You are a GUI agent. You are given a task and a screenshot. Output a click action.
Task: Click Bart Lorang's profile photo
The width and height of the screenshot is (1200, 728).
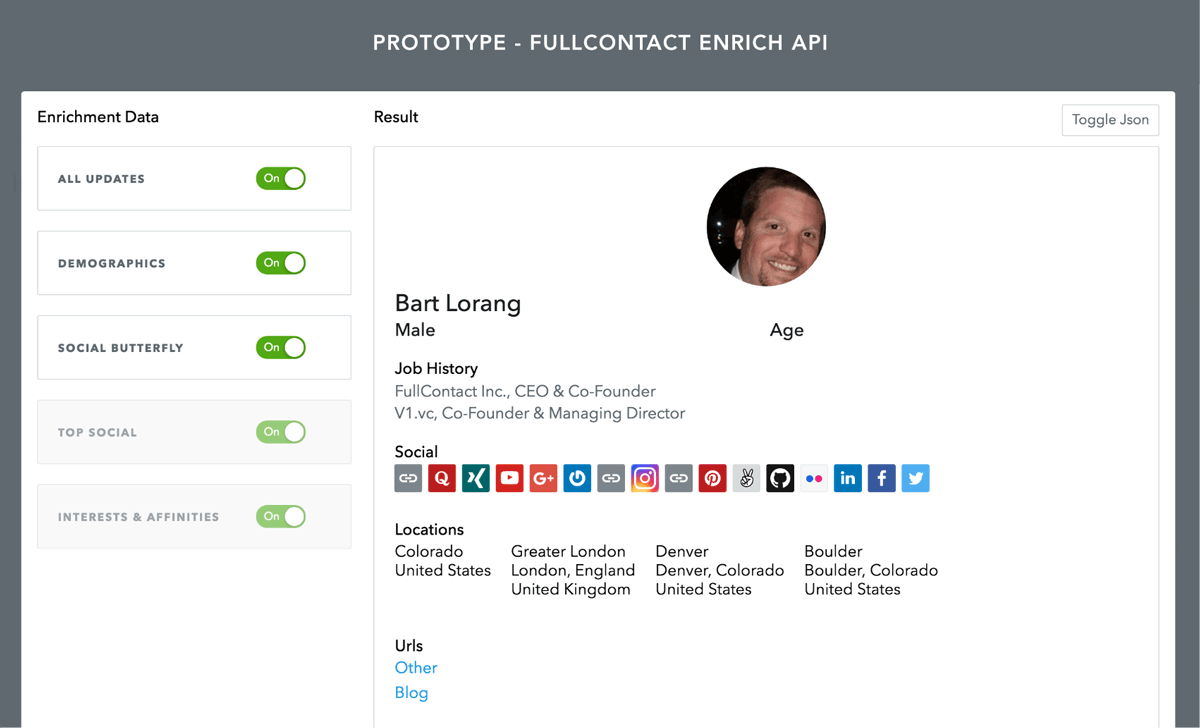click(x=766, y=227)
